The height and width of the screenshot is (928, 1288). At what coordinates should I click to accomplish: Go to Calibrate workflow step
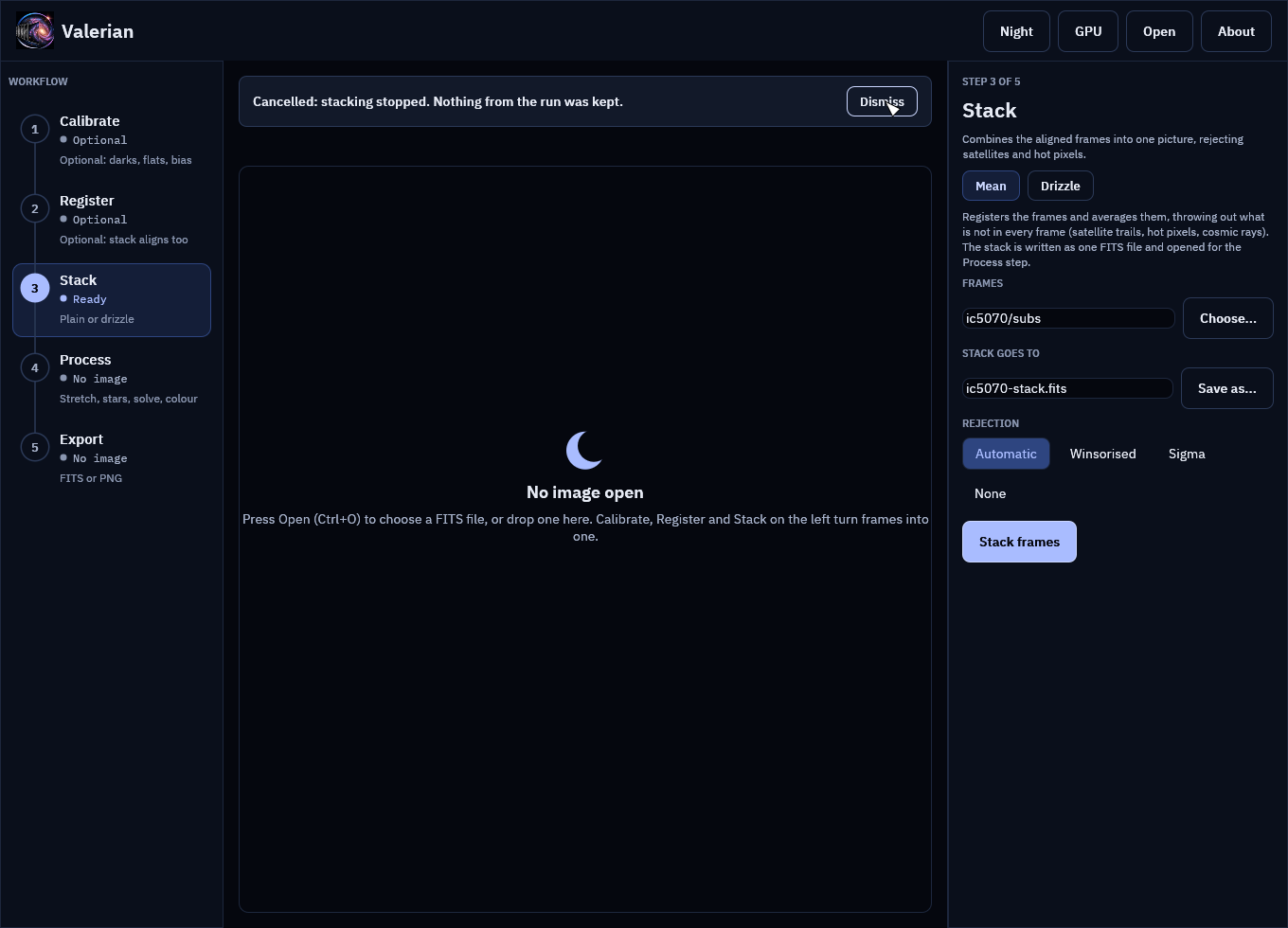tap(112, 140)
